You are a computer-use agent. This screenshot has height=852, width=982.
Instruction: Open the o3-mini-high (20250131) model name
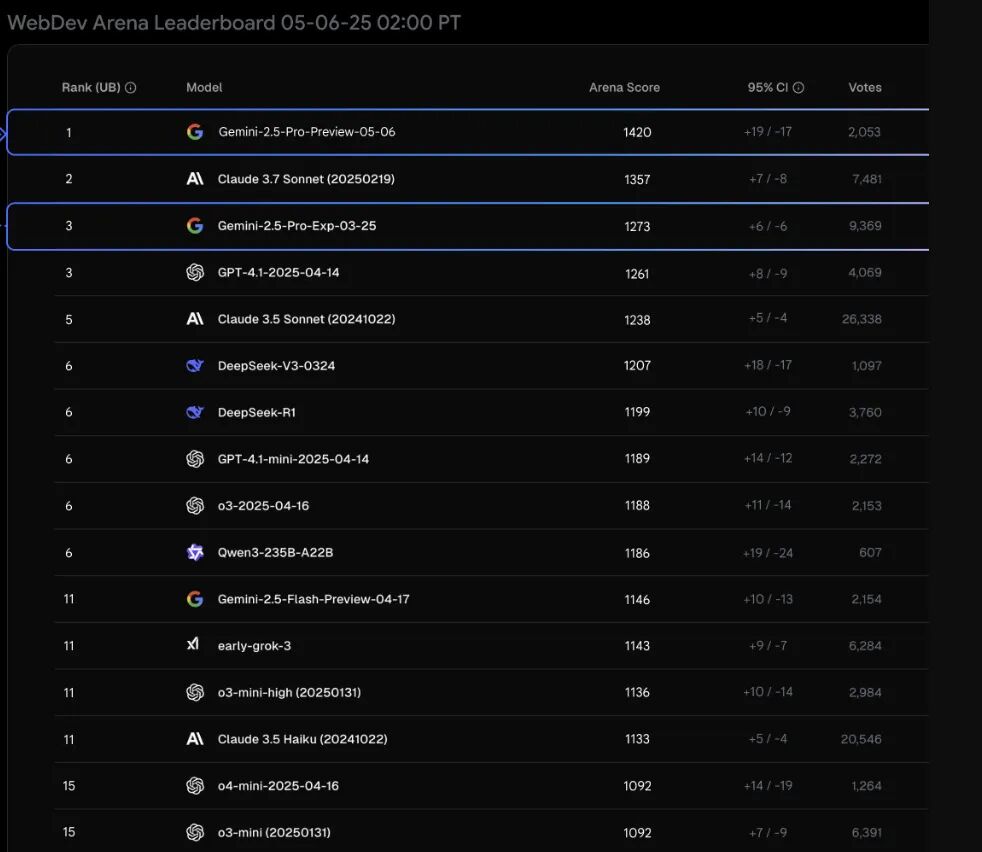tap(289, 692)
